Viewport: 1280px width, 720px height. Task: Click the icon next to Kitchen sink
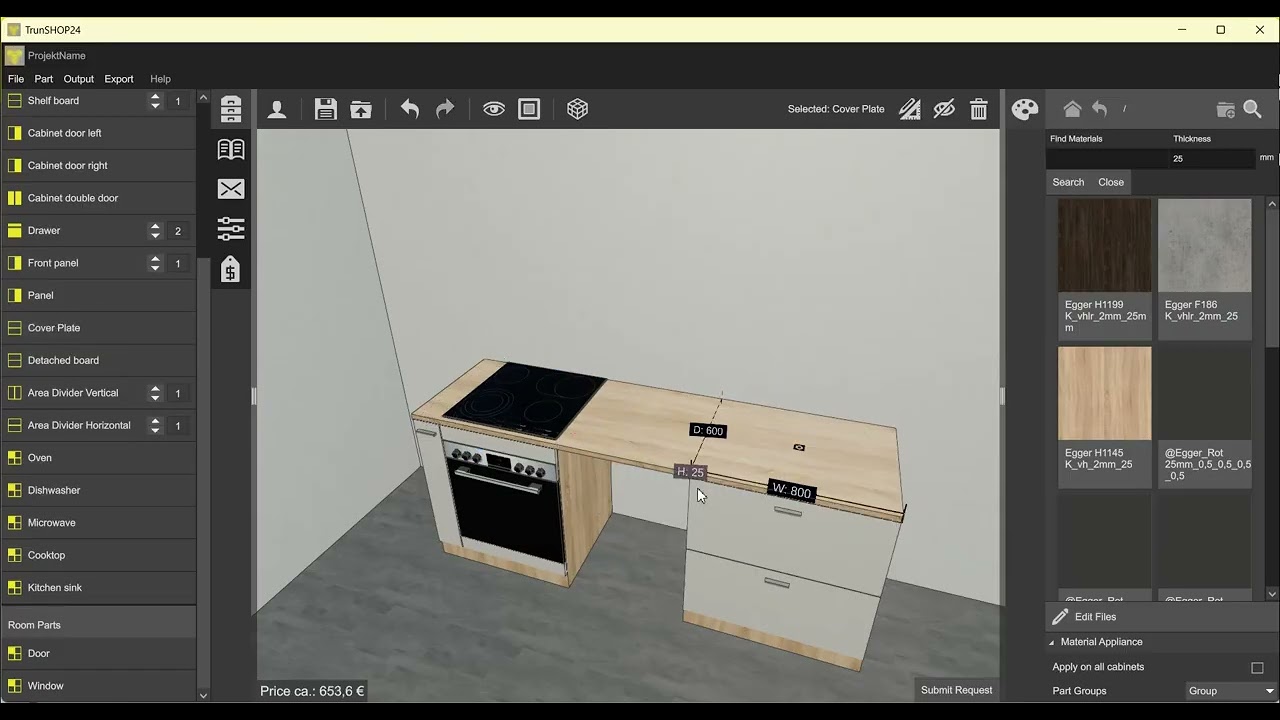pyautogui.click(x=15, y=588)
